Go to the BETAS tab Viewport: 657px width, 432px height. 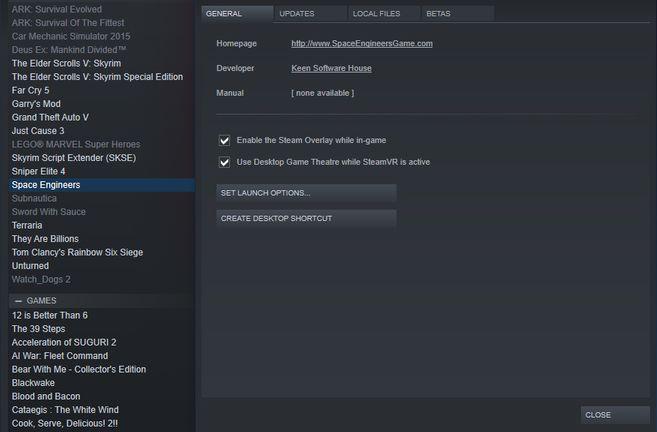pos(438,13)
